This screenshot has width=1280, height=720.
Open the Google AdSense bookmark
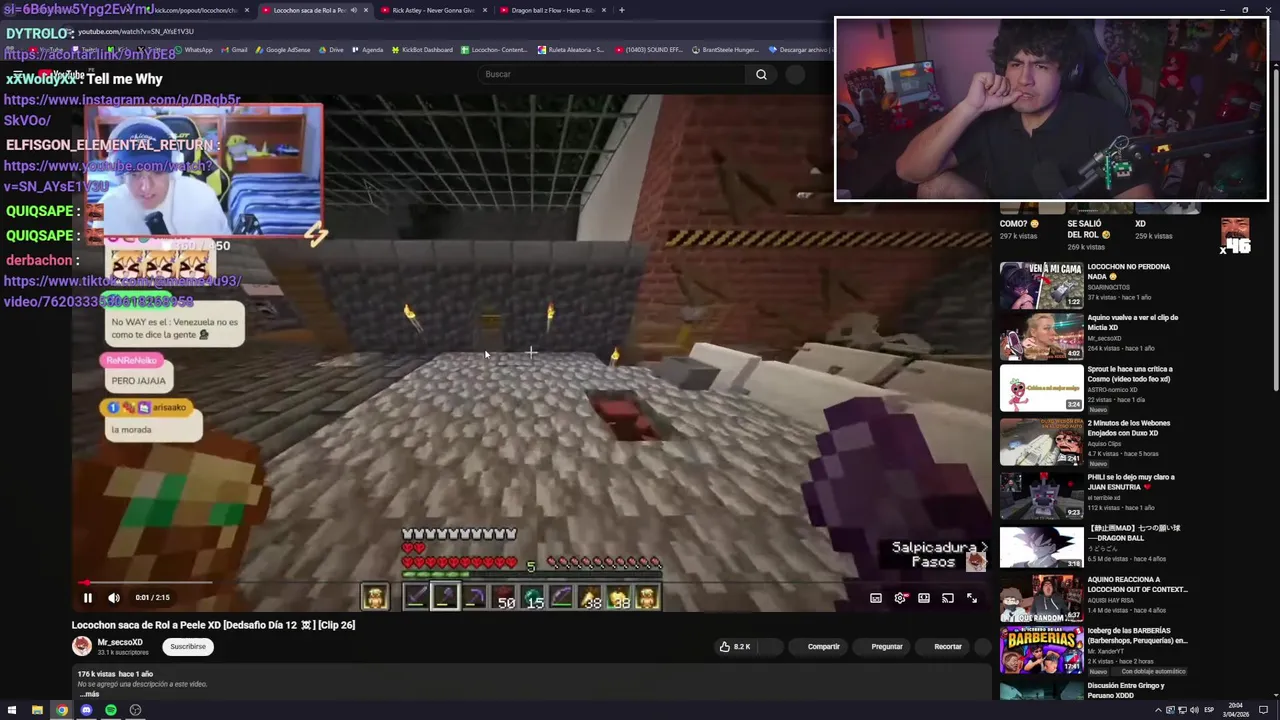pos(283,49)
